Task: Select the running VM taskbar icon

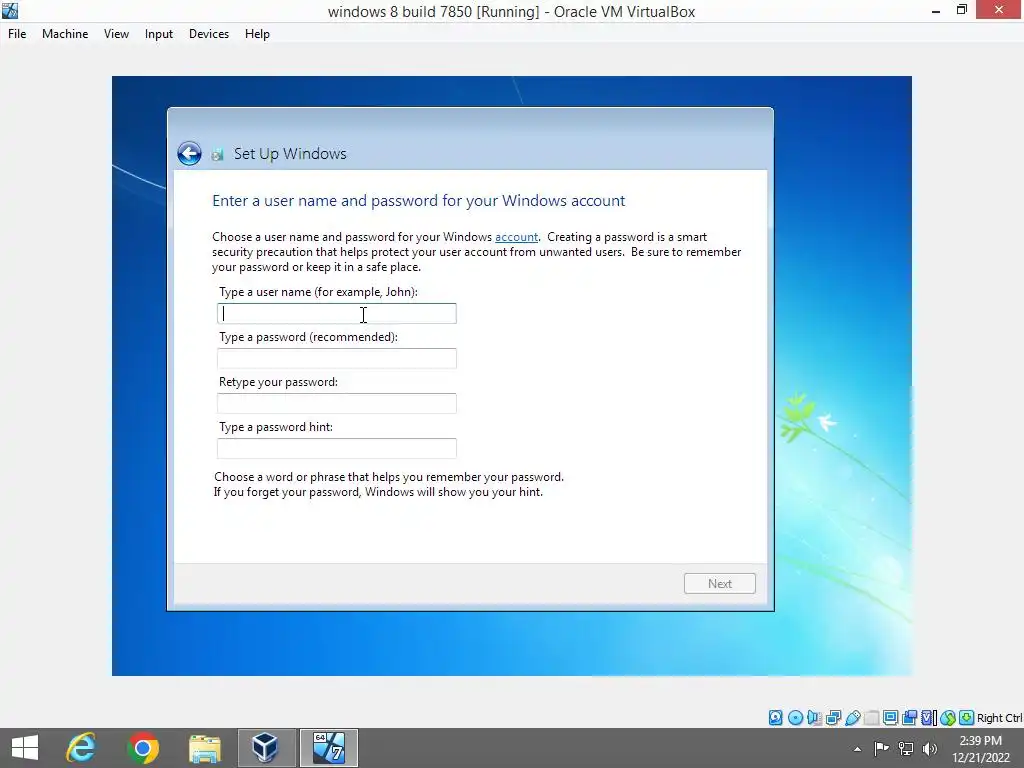Action: (328, 748)
